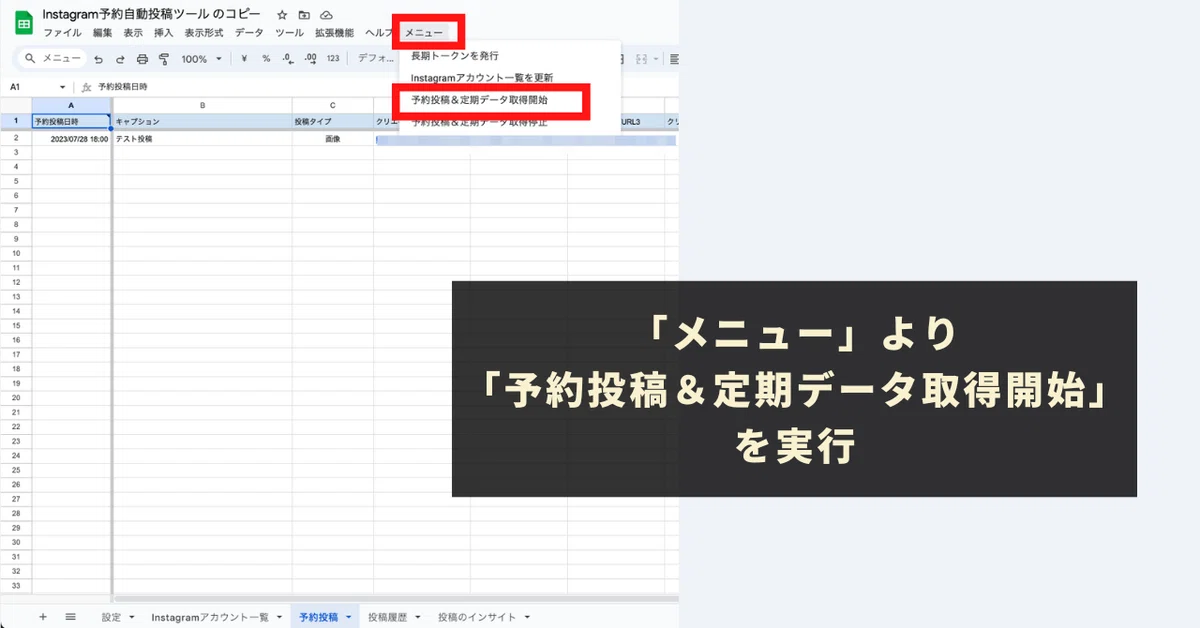Open the 拡張機能 menu

click(334, 33)
